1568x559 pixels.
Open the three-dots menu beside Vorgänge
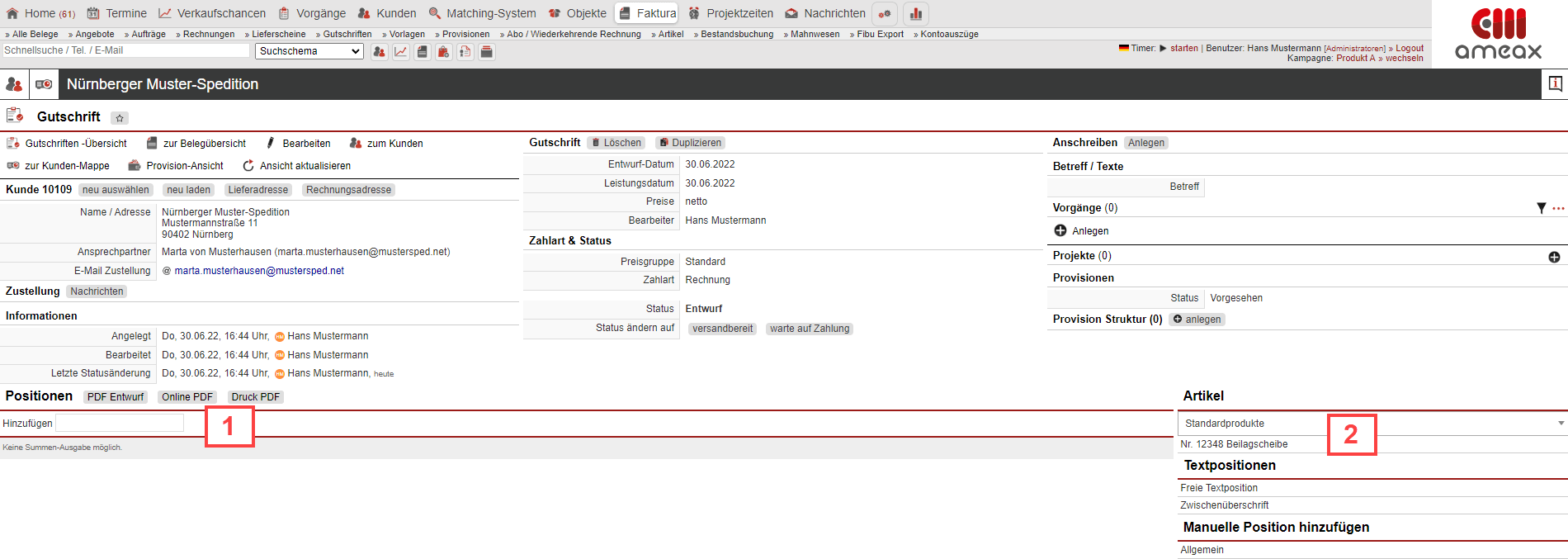1558,208
